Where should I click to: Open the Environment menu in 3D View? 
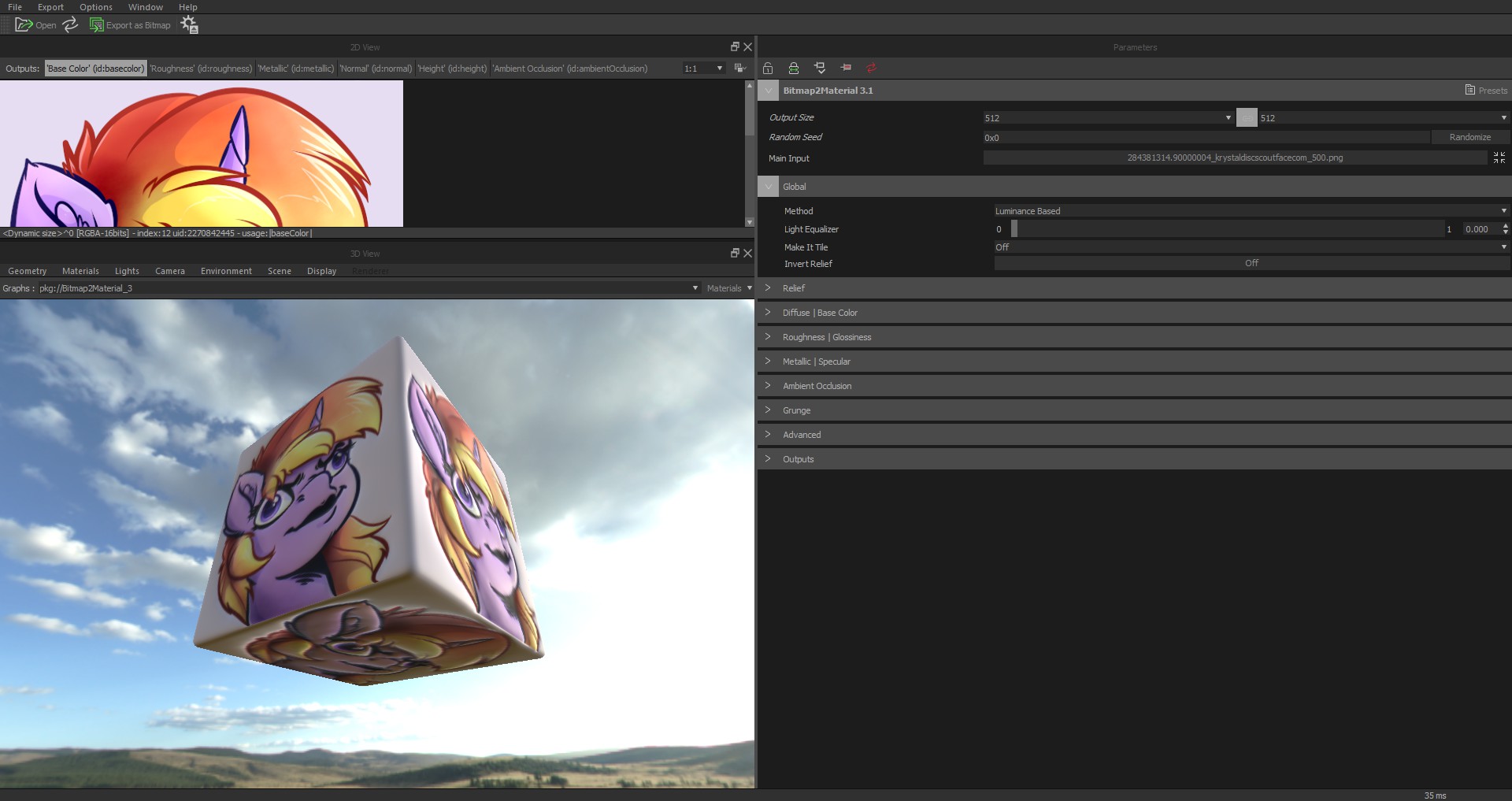[x=226, y=271]
